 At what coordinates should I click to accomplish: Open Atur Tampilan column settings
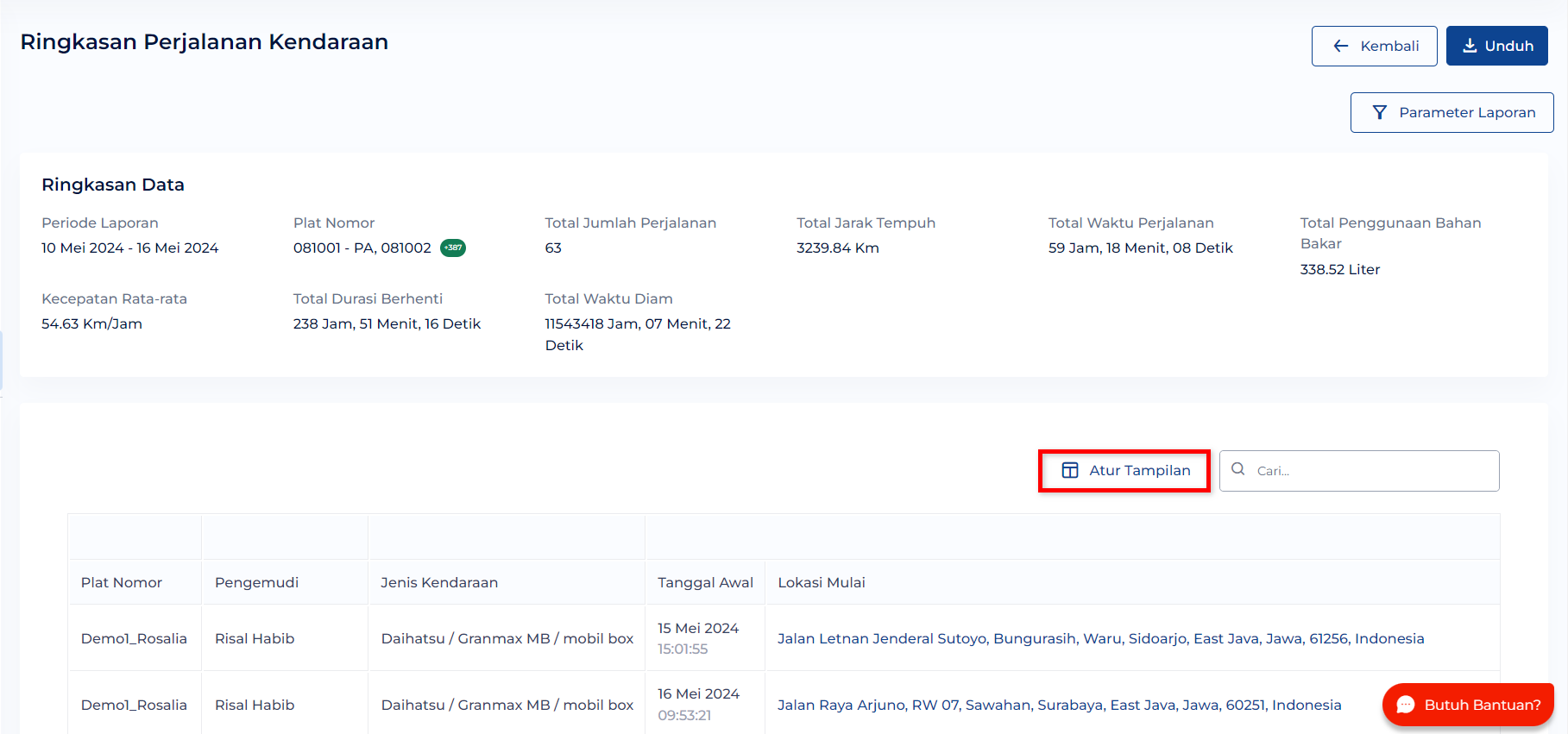click(1124, 471)
